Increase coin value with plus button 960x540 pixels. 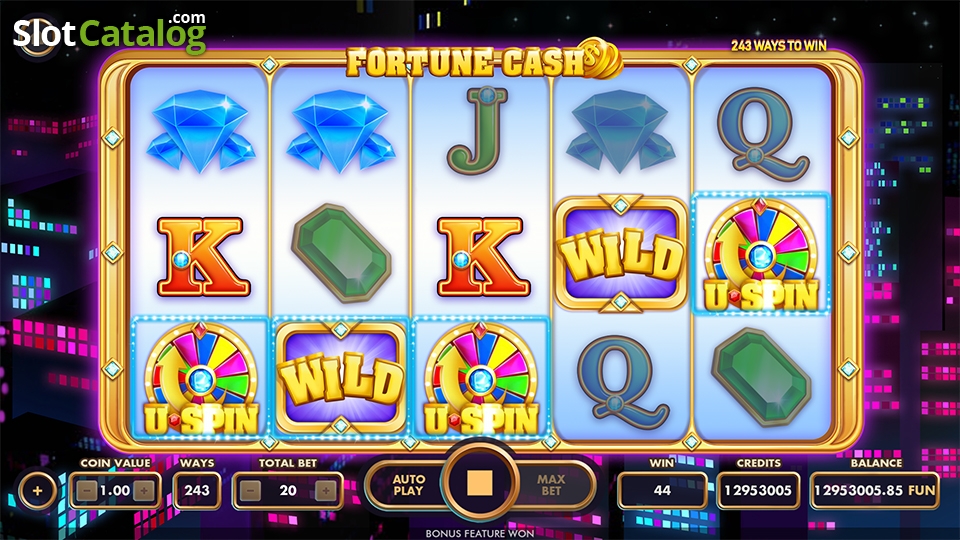tap(144, 490)
